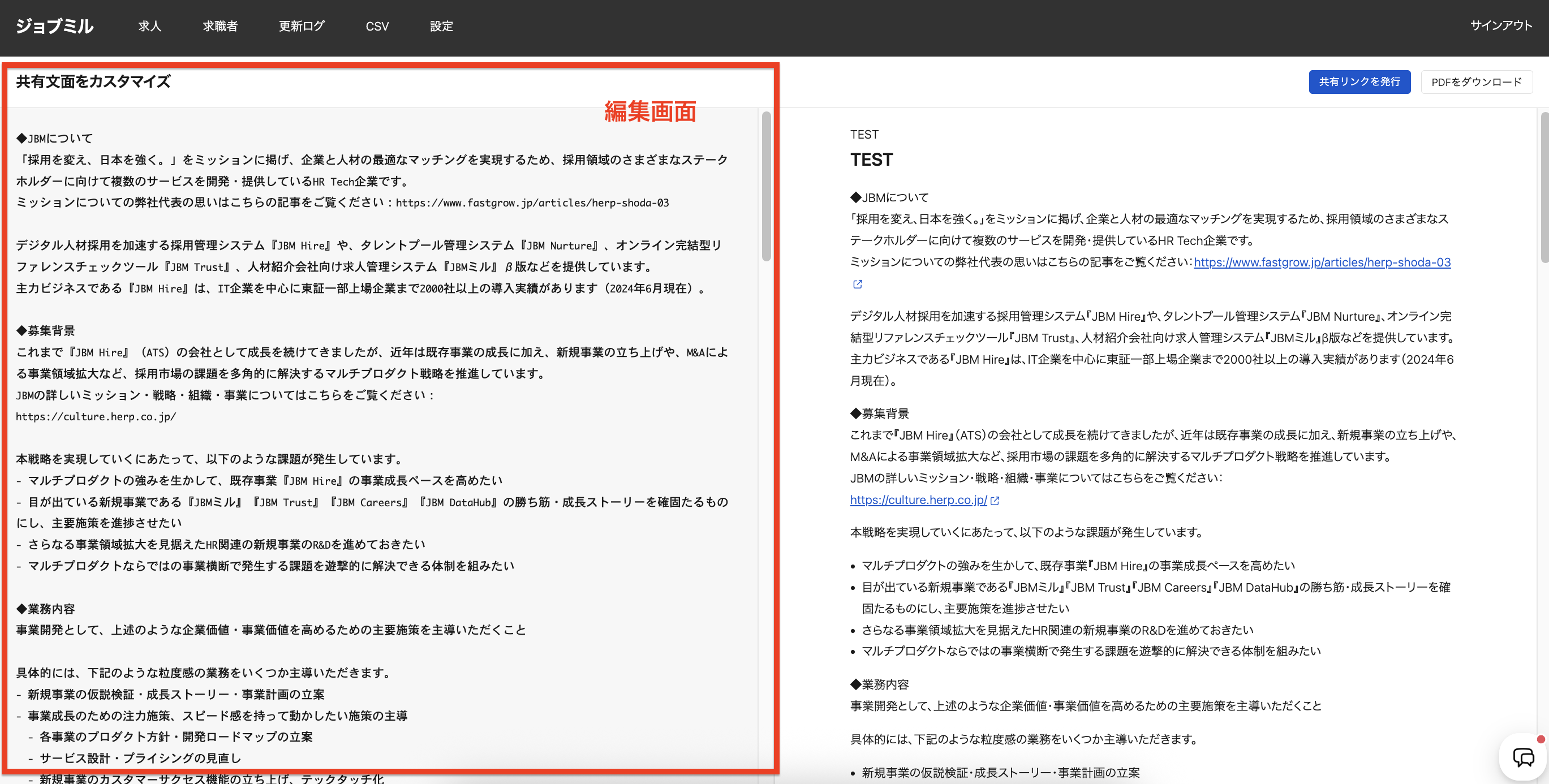Go to the 求職者 page
The height and width of the screenshot is (784, 1549).
tap(220, 26)
